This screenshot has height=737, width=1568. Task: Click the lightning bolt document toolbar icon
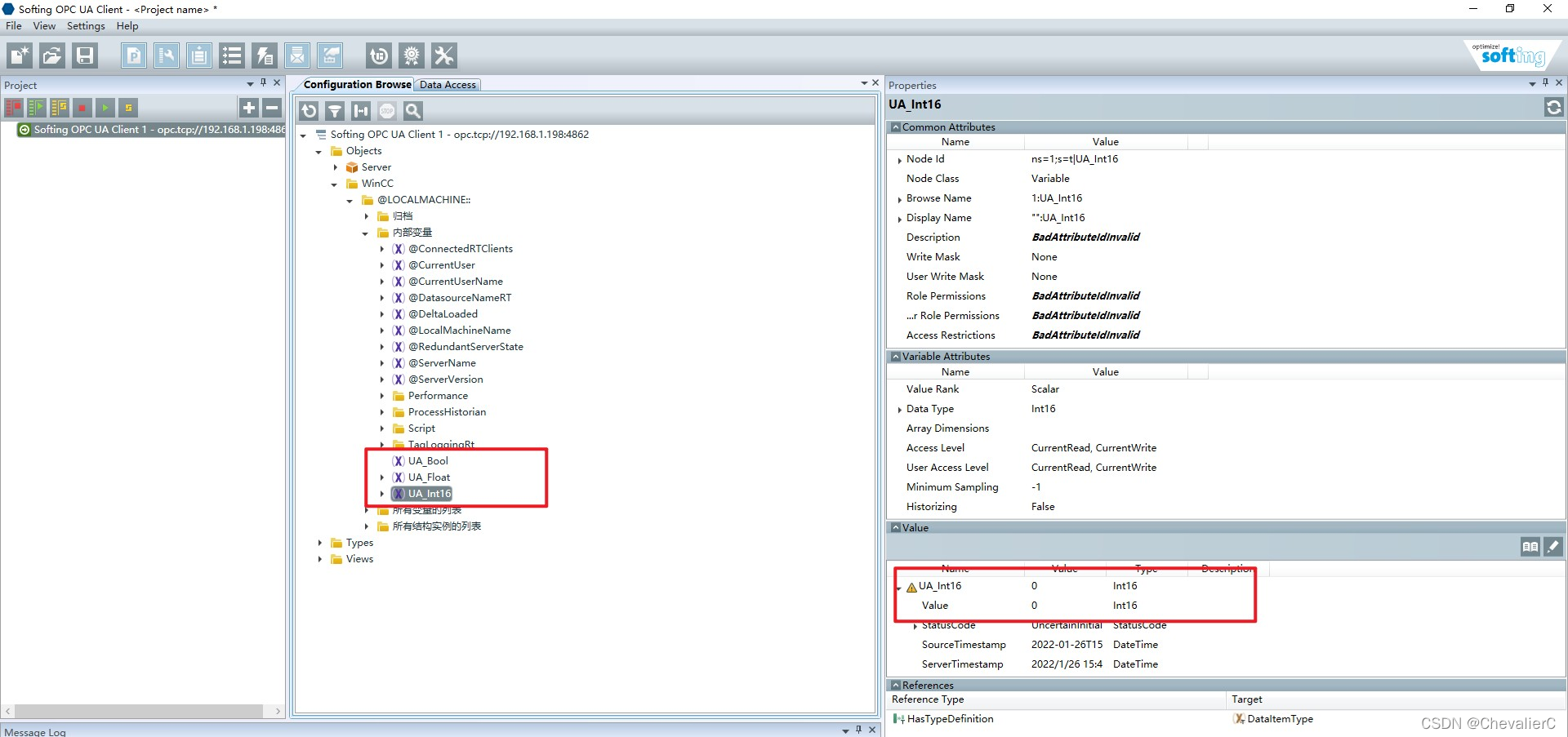tap(265, 55)
